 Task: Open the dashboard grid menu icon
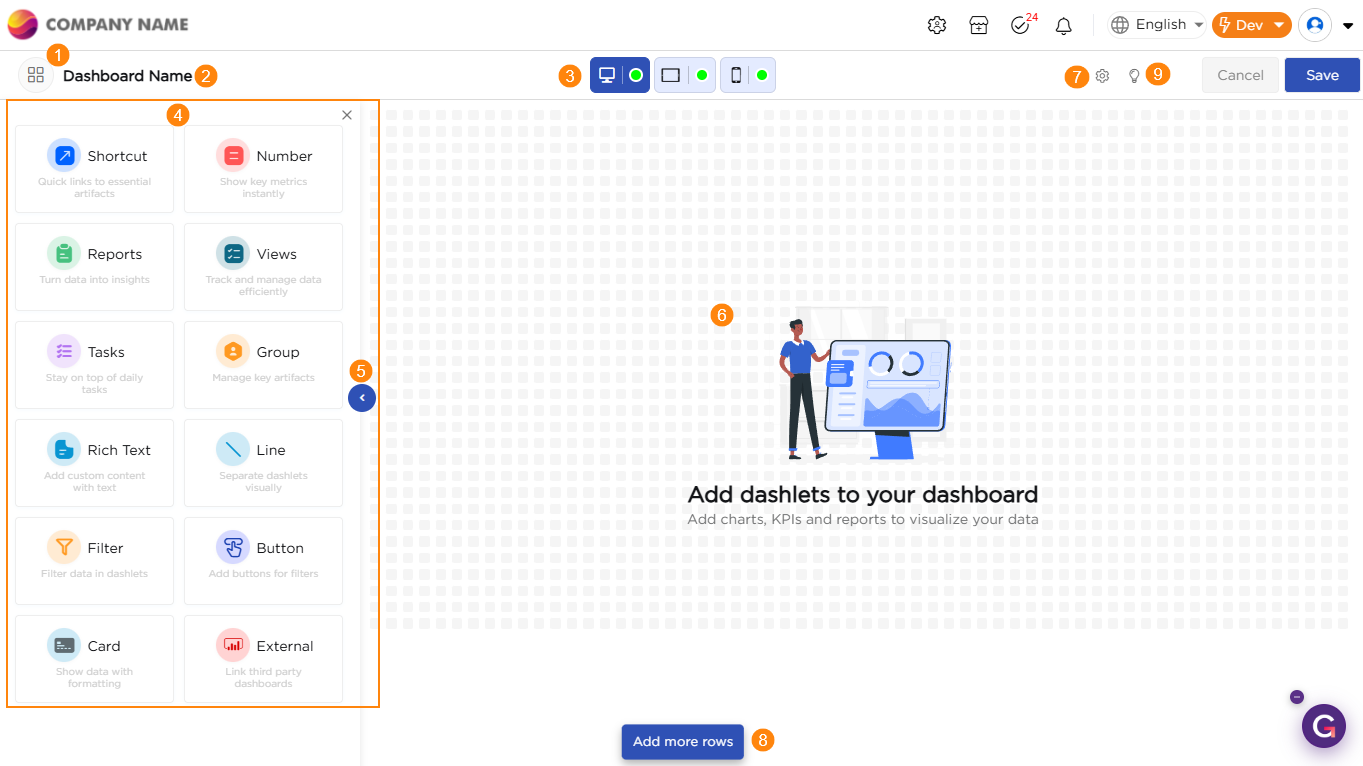point(36,75)
